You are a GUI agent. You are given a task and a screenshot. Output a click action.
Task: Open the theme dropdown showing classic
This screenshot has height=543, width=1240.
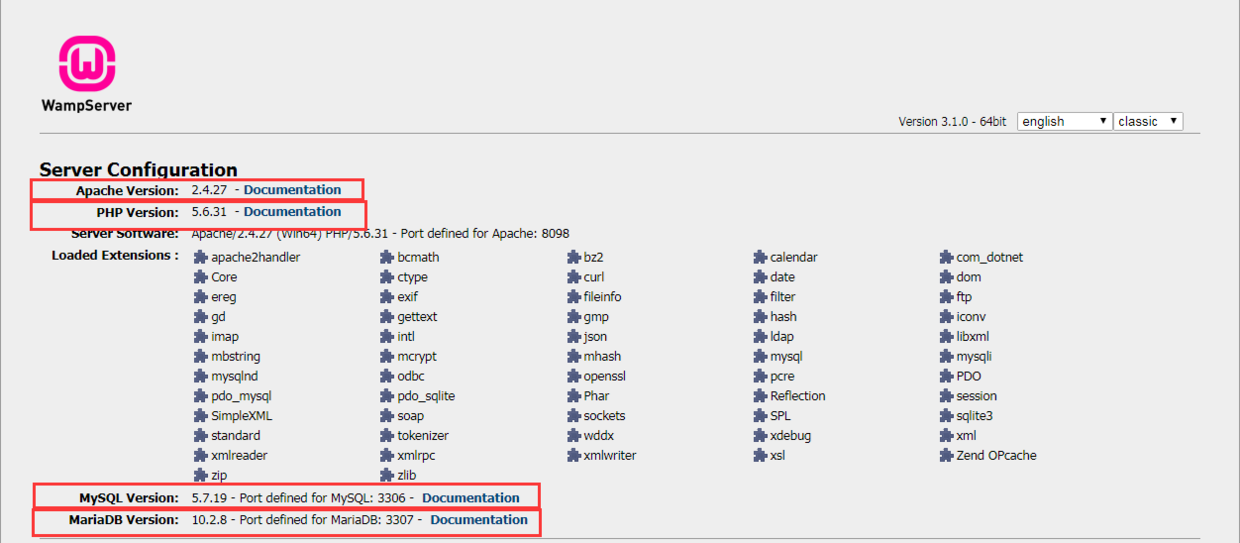pyautogui.click(x=1149, y=121)
